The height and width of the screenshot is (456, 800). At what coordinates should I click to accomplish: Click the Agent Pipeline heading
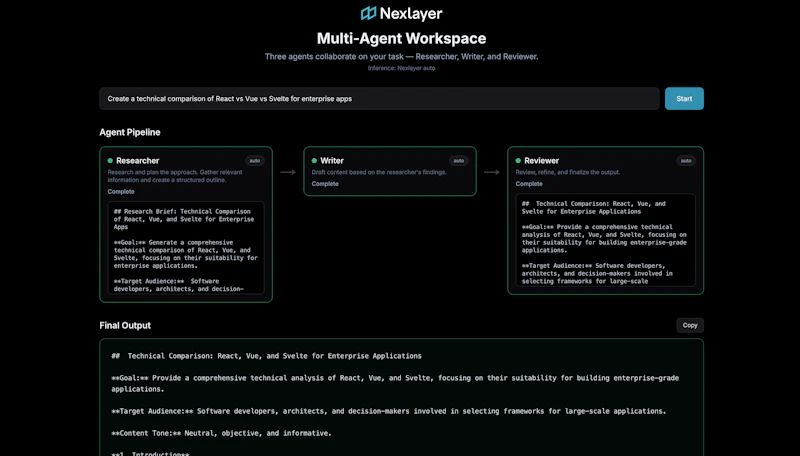[130, 132]
